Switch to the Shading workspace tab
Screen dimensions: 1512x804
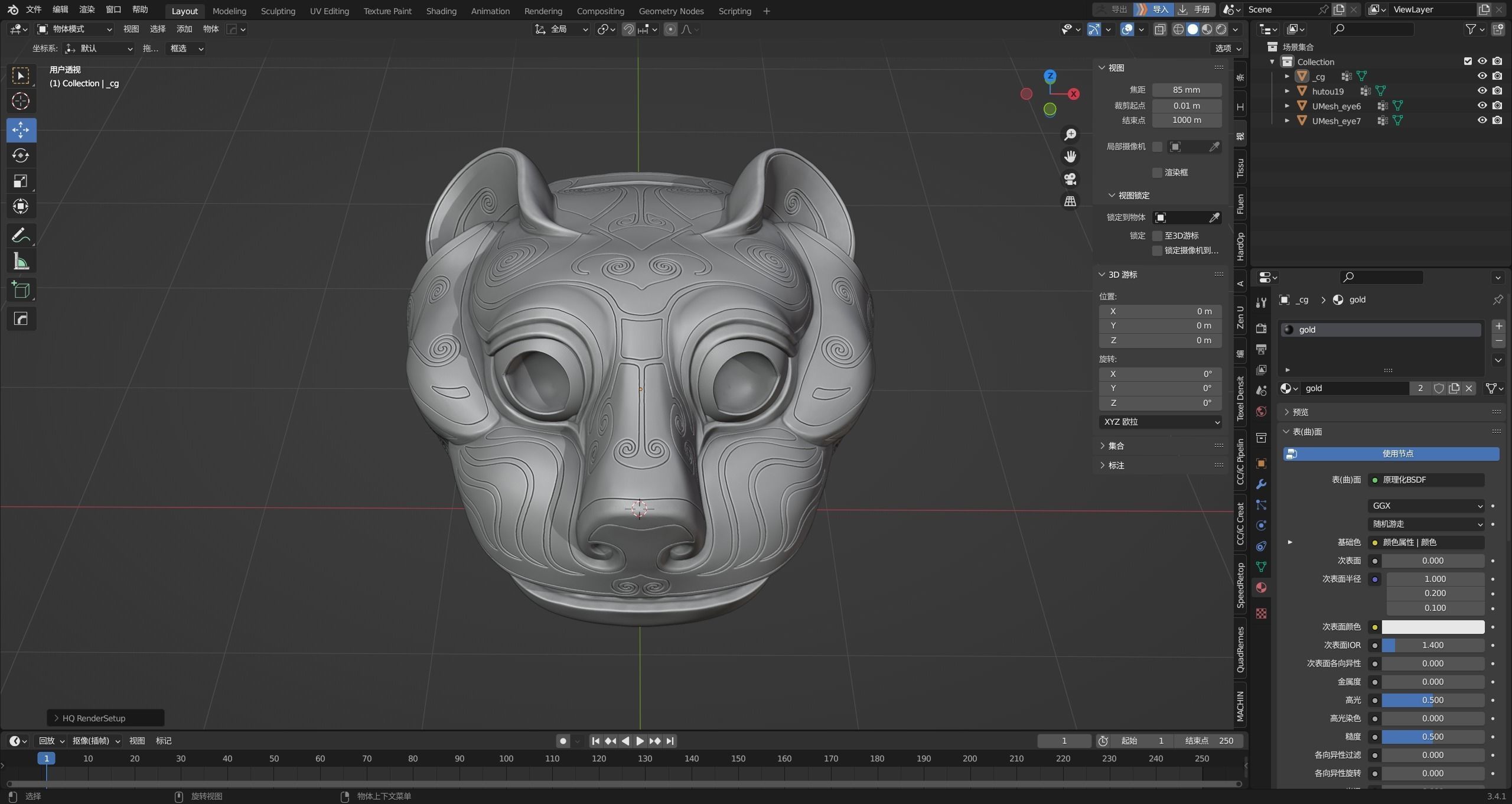(x=441, y=11)
